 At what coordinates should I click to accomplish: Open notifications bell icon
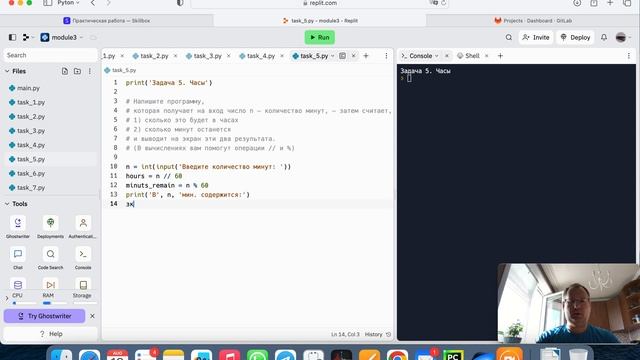pyautogui.click(x=604, y=38)
